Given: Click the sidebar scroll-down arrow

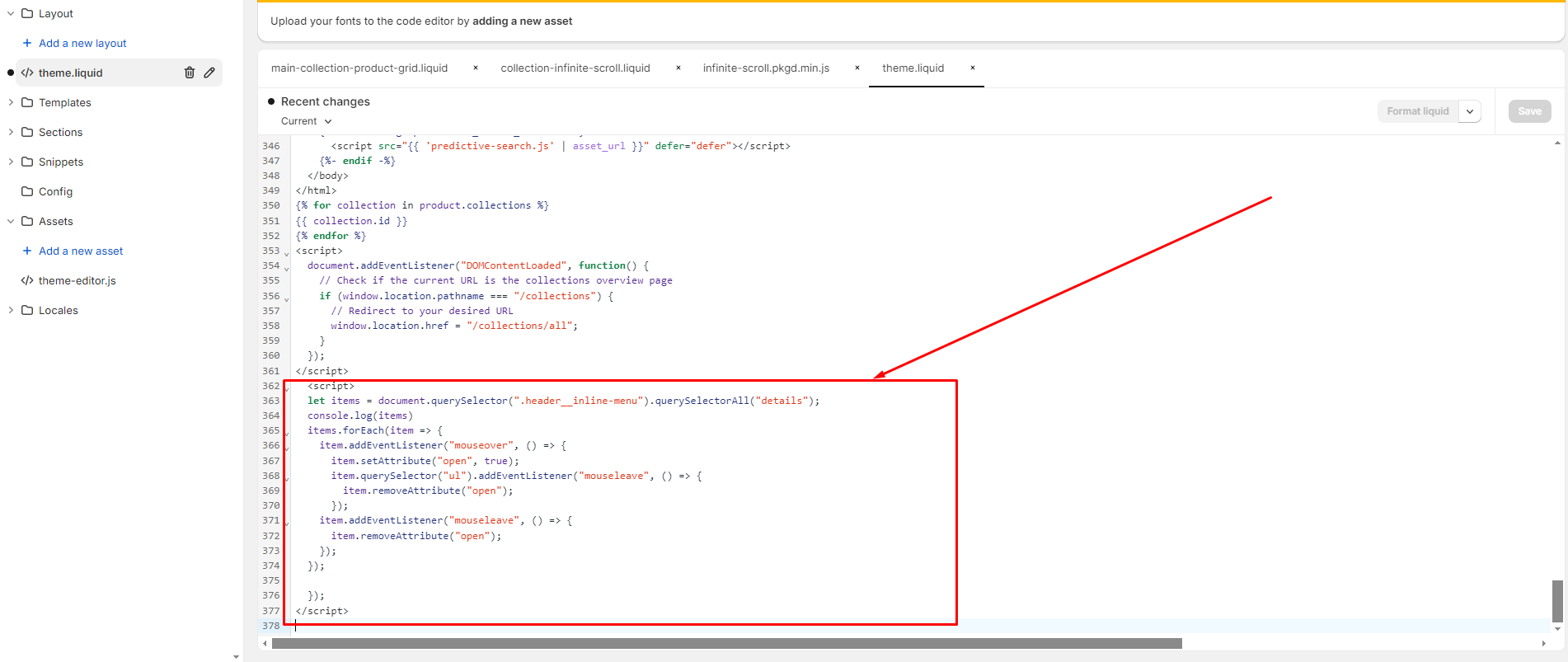Looking at the screenshot, I should 237,657.
